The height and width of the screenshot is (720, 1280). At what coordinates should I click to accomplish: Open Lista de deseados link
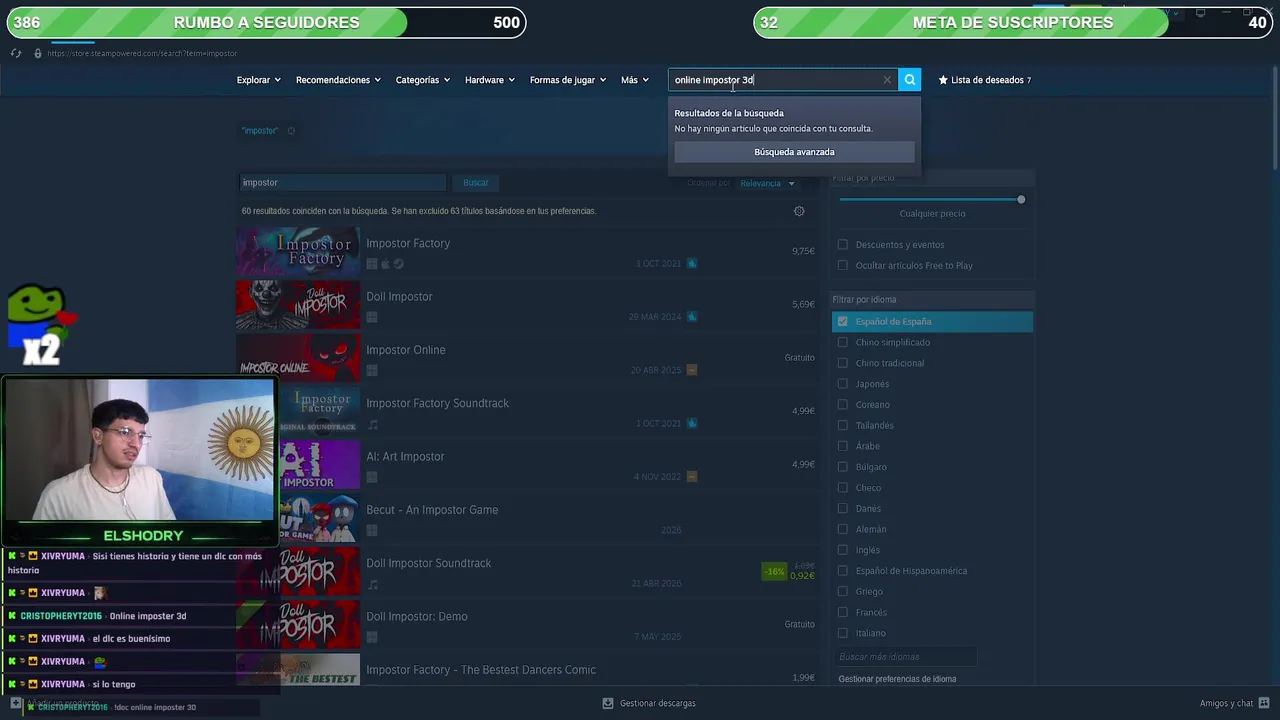(985, 80)
